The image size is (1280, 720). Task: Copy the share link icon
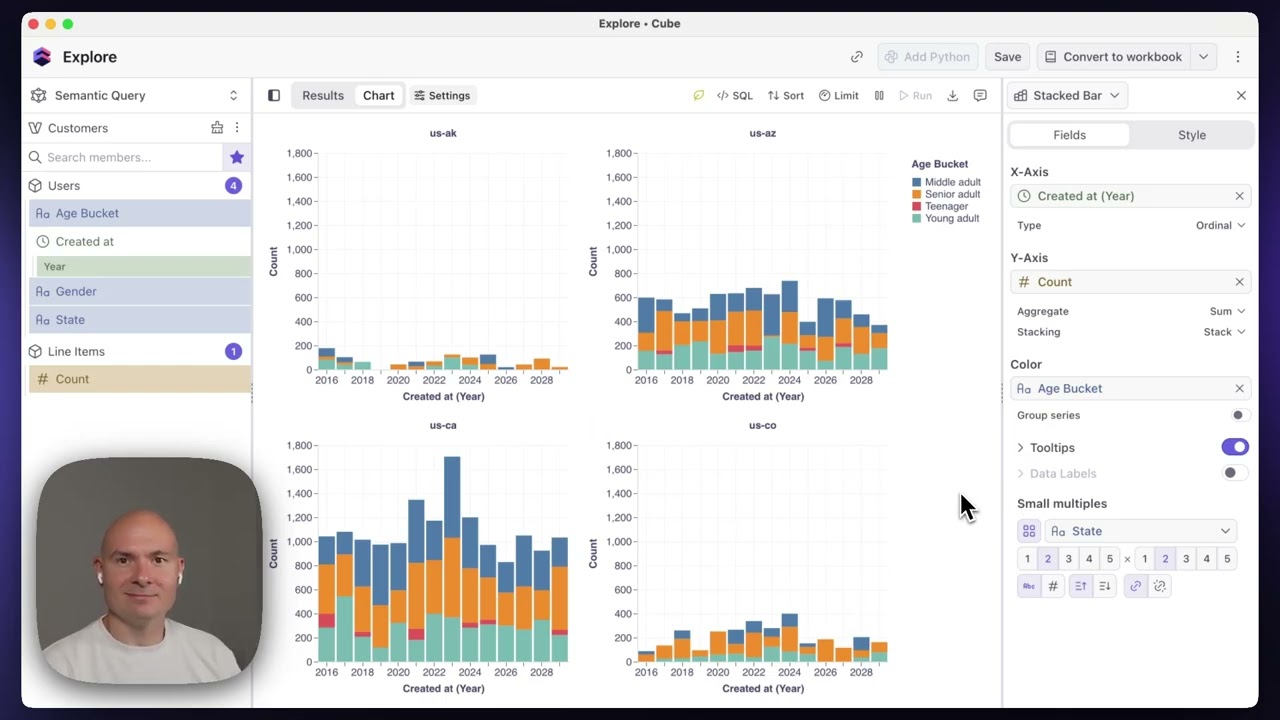[857, 57]
